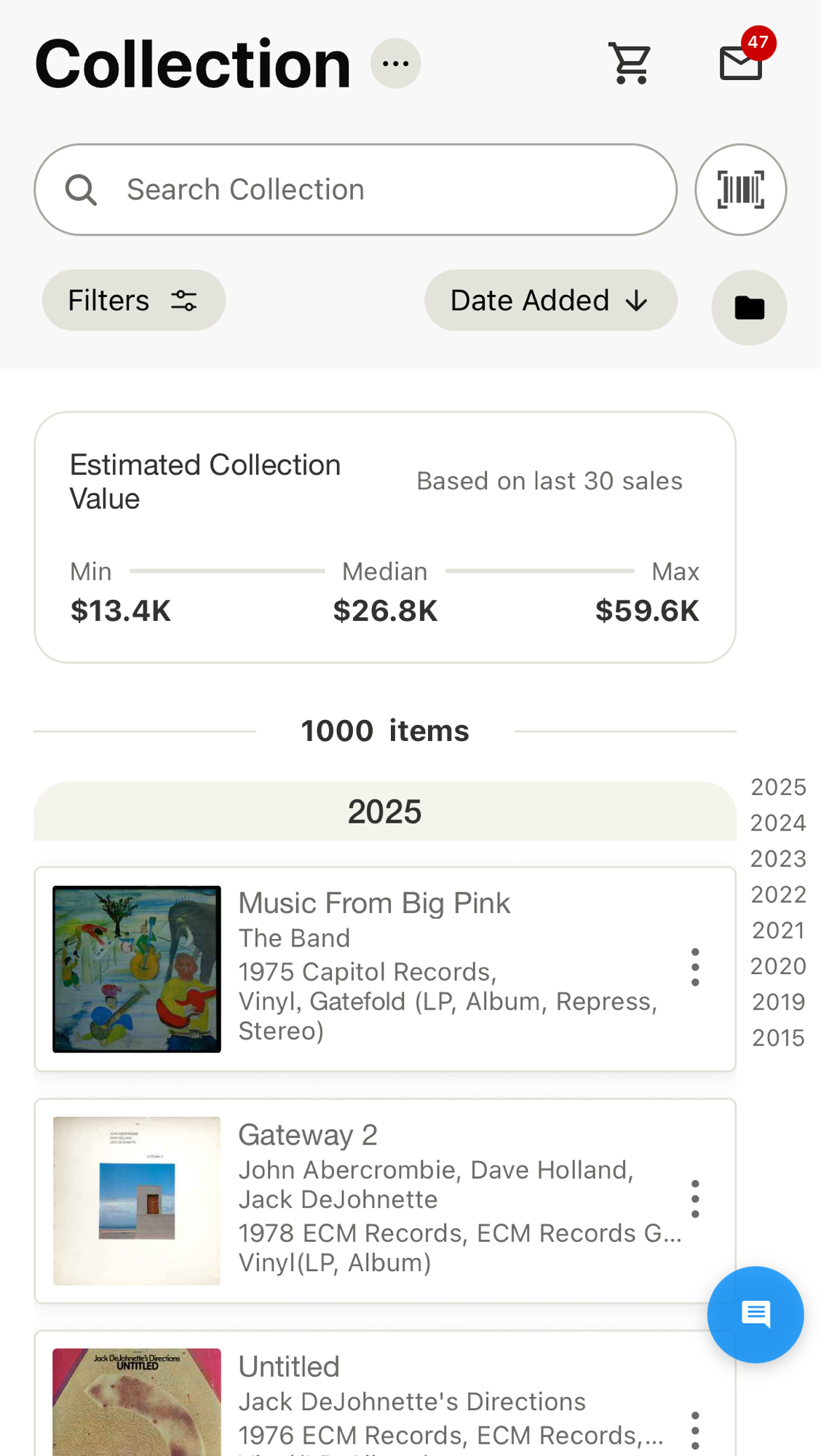Image resolution: width=821 pixels, height=1456 pixels.
Task: Open the collection folders icon
Action: click(749, 308)
